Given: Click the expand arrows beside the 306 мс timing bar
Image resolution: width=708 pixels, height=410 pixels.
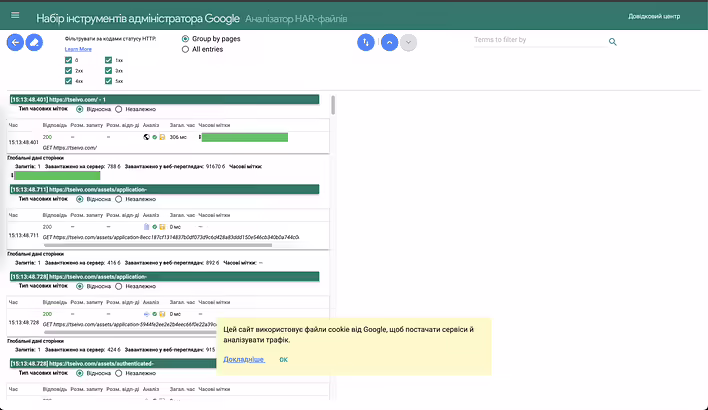Looking at the screenshot, I should (x=200, y=137).
